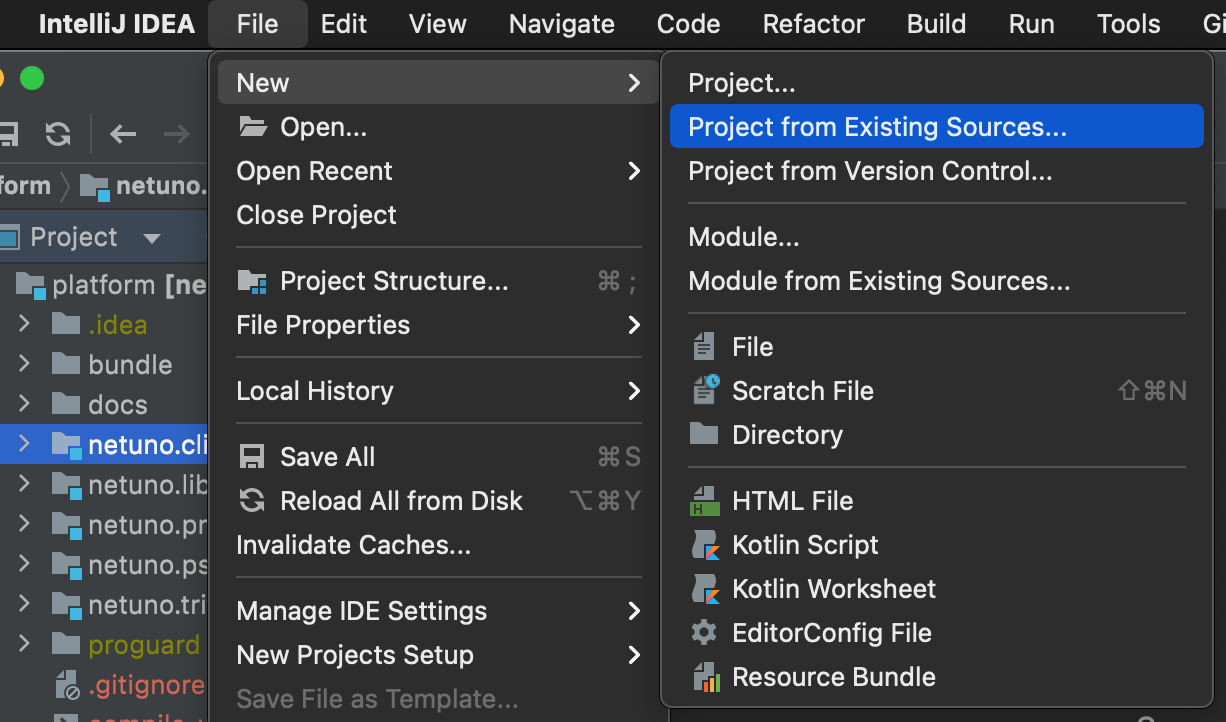The height and width of the screenshot is (722, 1226).
Task: Choose Module from Existing Sources
Action: point(879,281)
